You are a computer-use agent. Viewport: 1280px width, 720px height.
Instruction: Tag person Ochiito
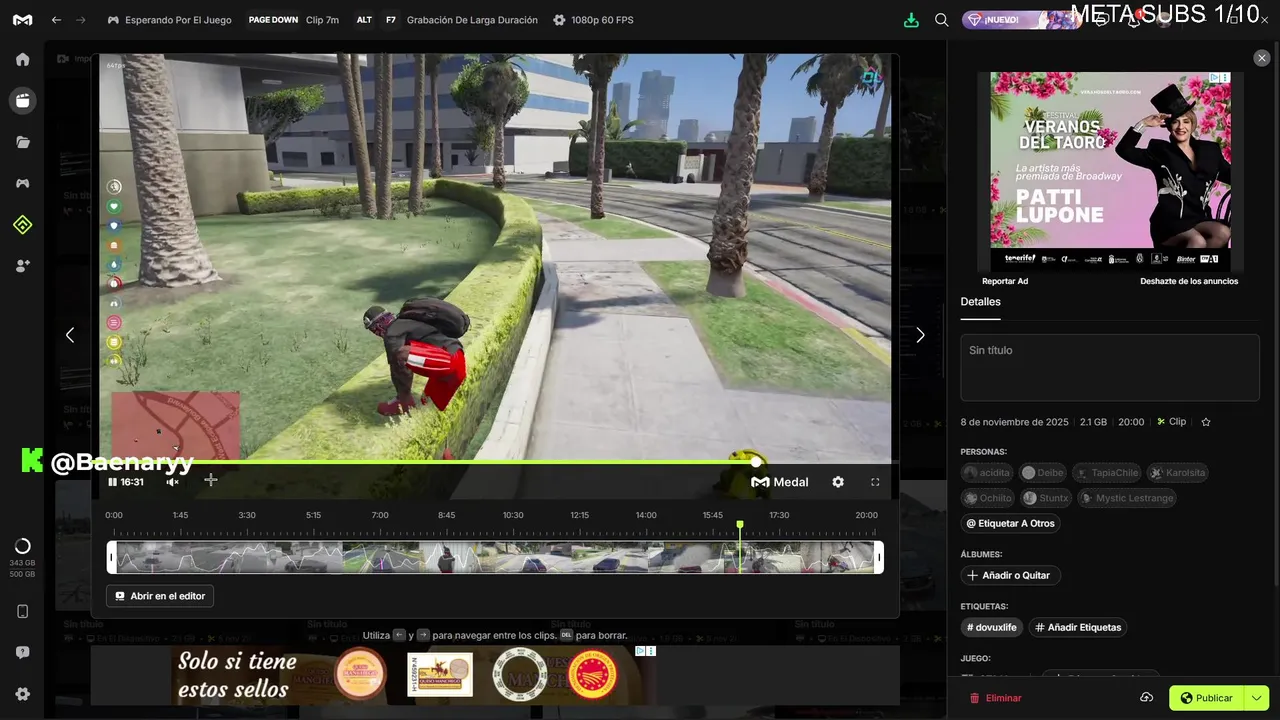988,498
